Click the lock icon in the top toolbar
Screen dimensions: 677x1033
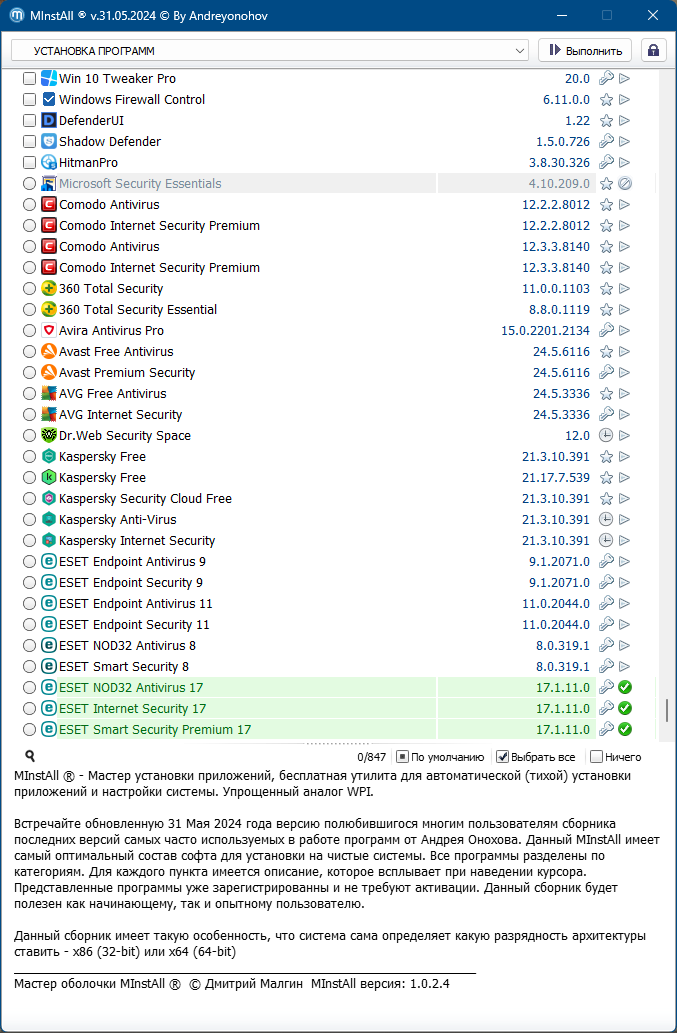coord(654,50)
